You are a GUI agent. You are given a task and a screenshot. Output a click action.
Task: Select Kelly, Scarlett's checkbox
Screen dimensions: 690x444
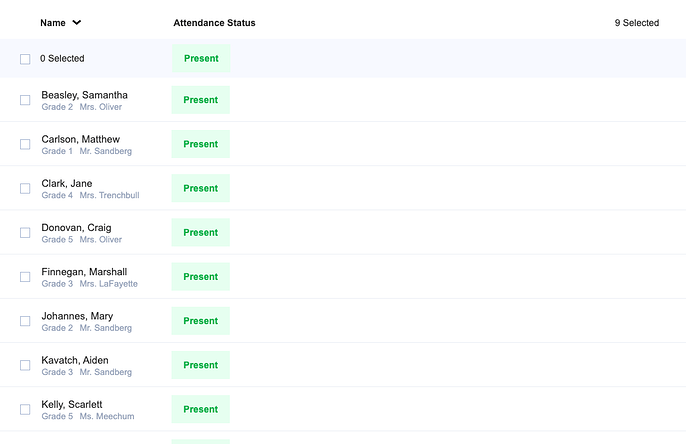click(x=25, y=409)
